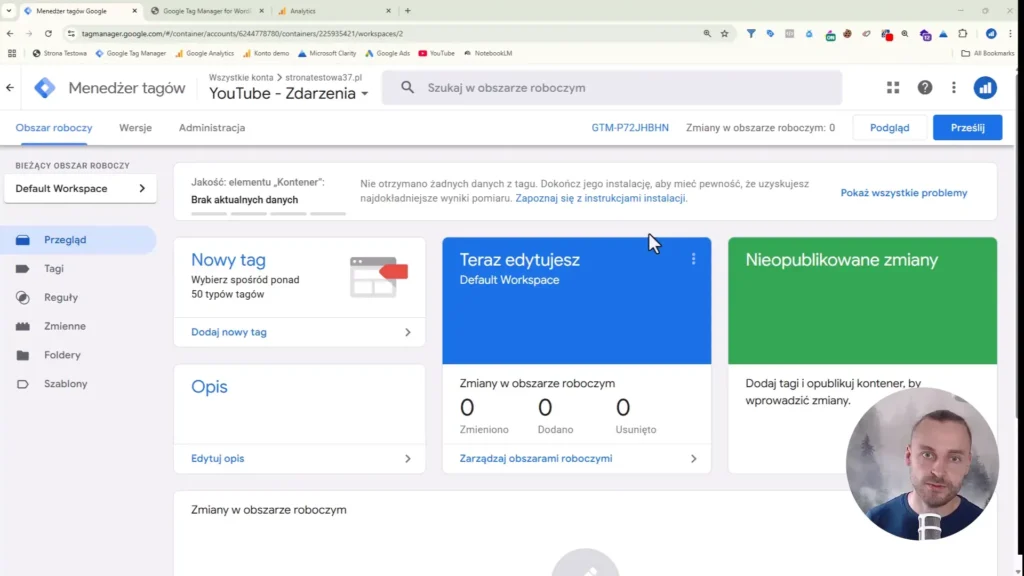Switch to Obszar roboczy tab
This screenshot has width=1024, height=576.
coord(54,128)
